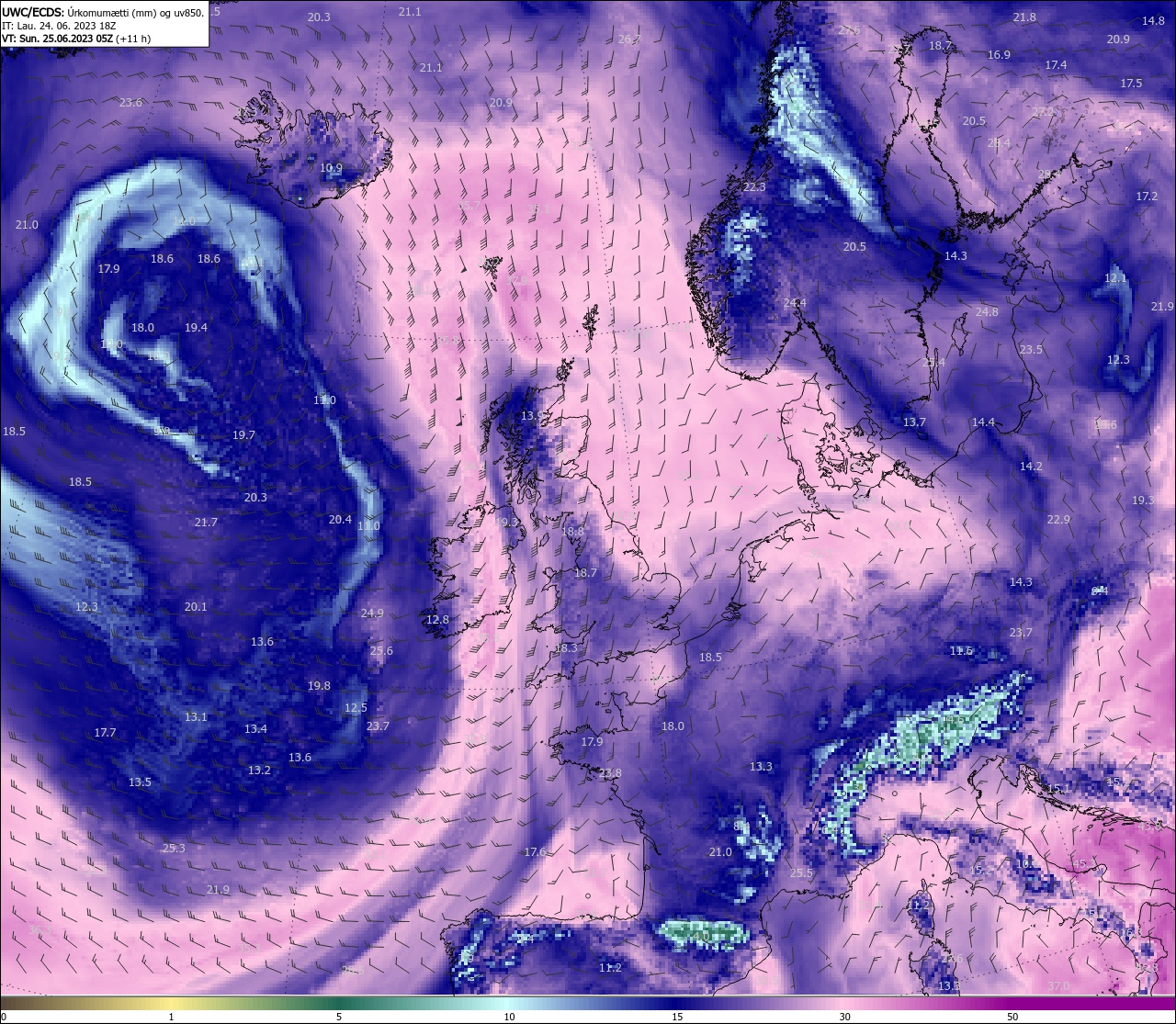Select the 13.5 value label
The image size is (1176, 1024).
[x=140, y=782]
